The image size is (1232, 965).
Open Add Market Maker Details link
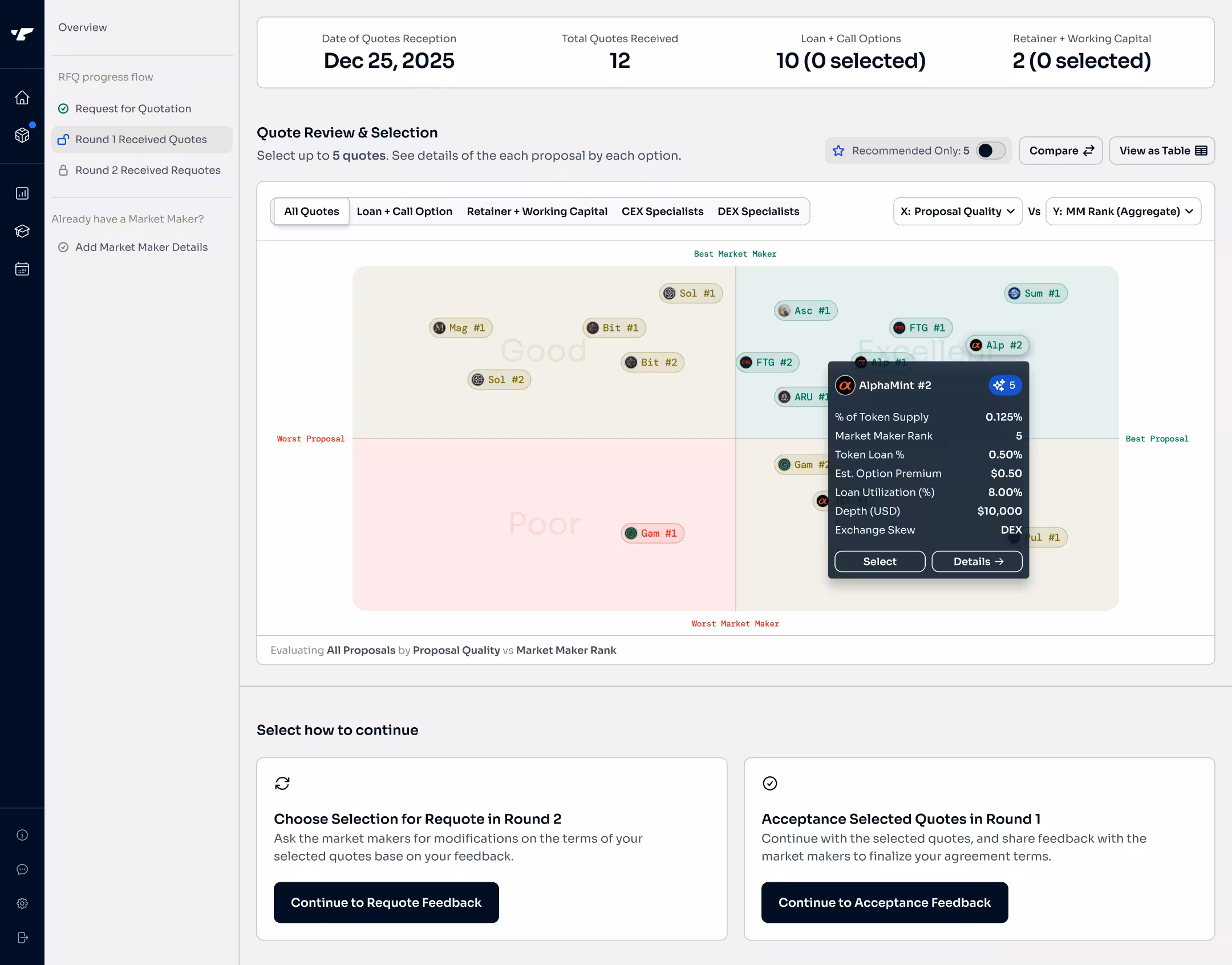[x=141, y=247]
